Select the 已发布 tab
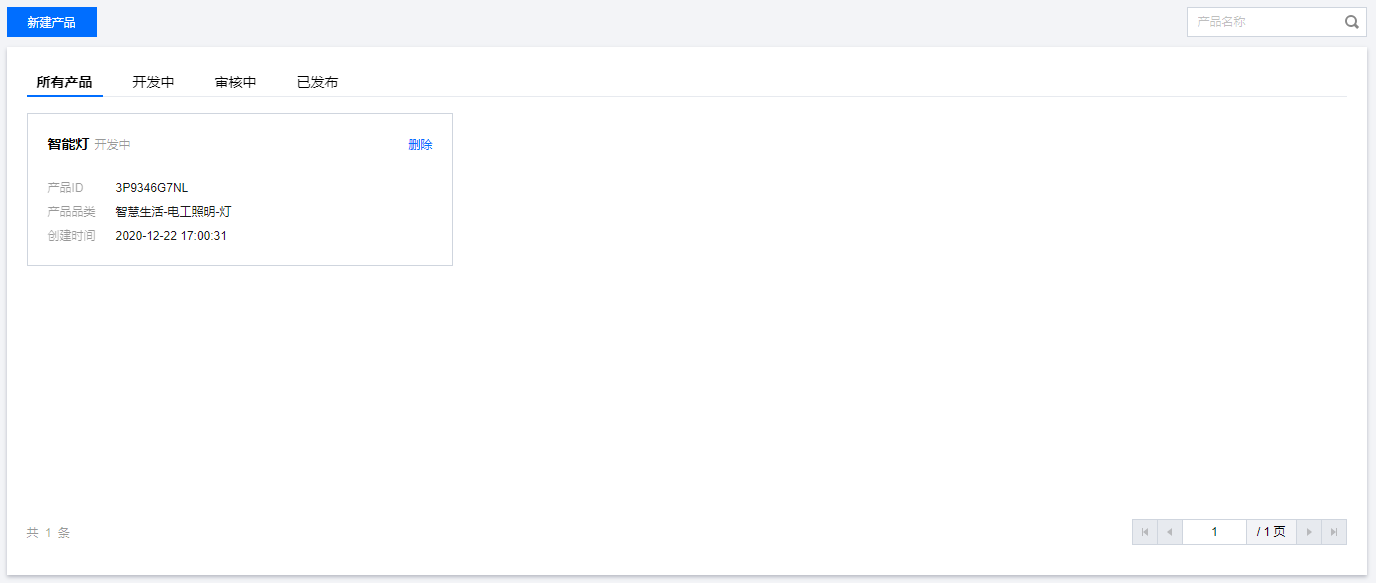The image size is (1376, 583). tap(317, 82)
